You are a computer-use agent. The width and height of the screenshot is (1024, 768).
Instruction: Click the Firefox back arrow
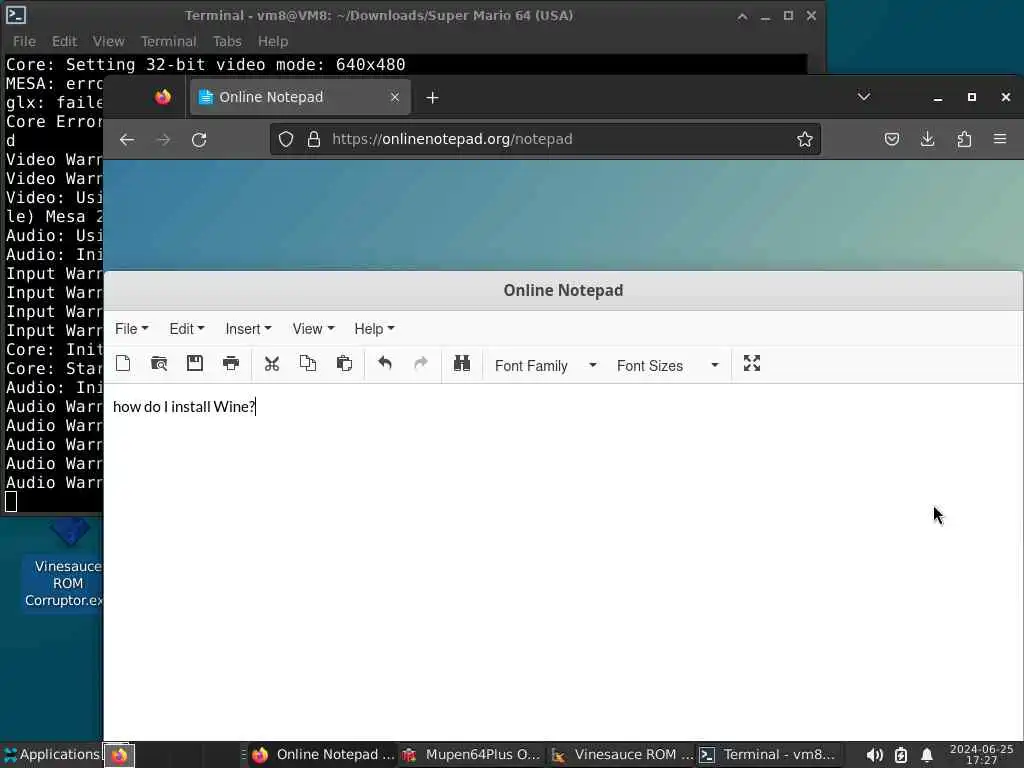[x=127, y=139]
